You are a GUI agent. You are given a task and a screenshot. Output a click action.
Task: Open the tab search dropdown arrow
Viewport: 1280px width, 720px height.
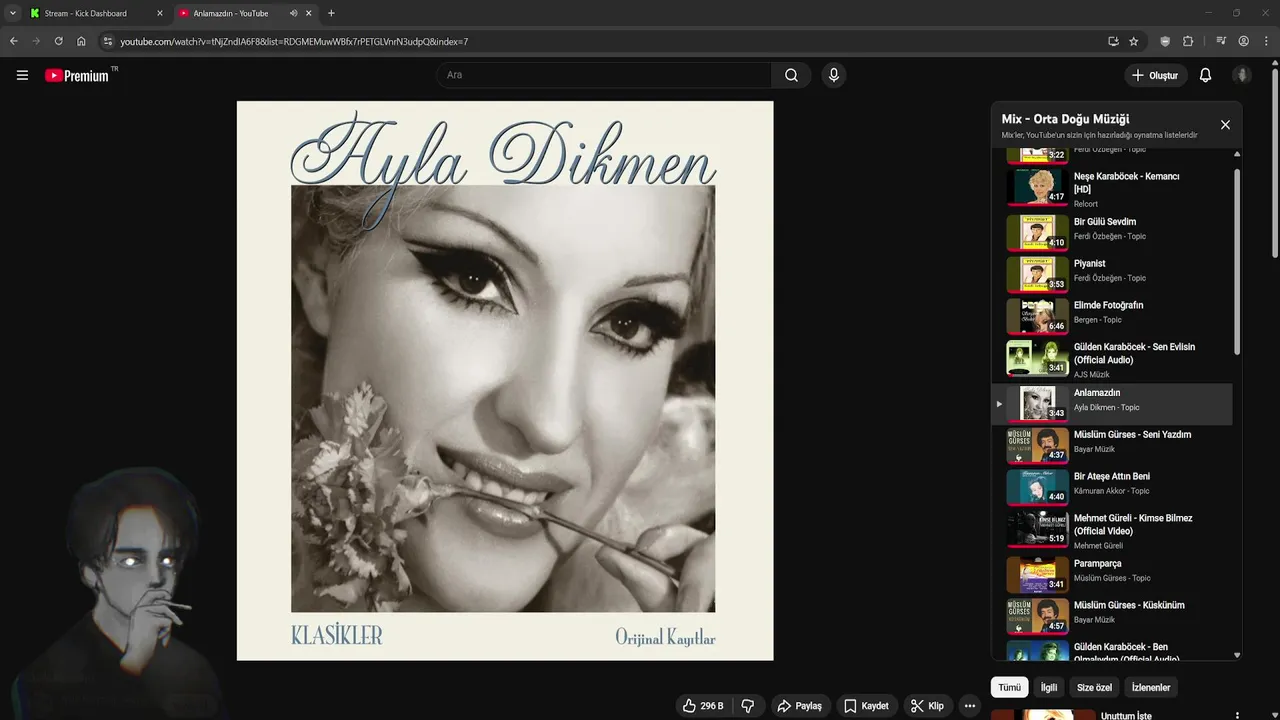[13, 13]
